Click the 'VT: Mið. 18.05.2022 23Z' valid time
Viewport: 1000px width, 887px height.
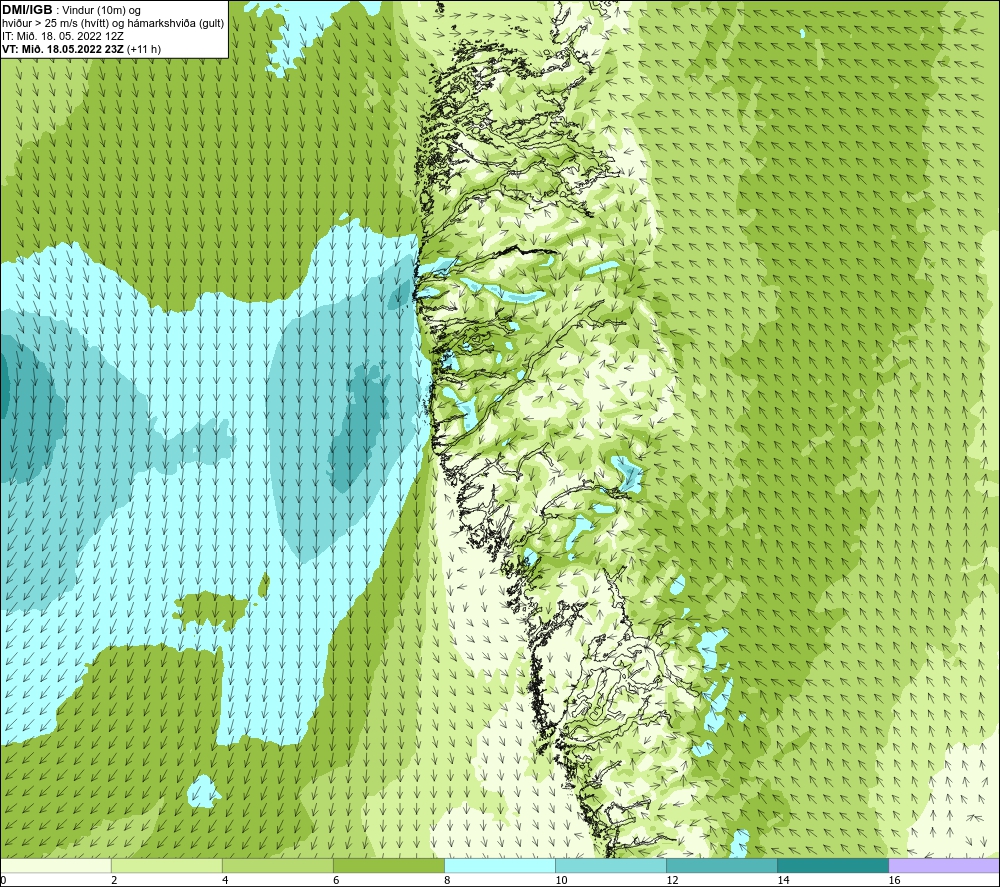63,49
